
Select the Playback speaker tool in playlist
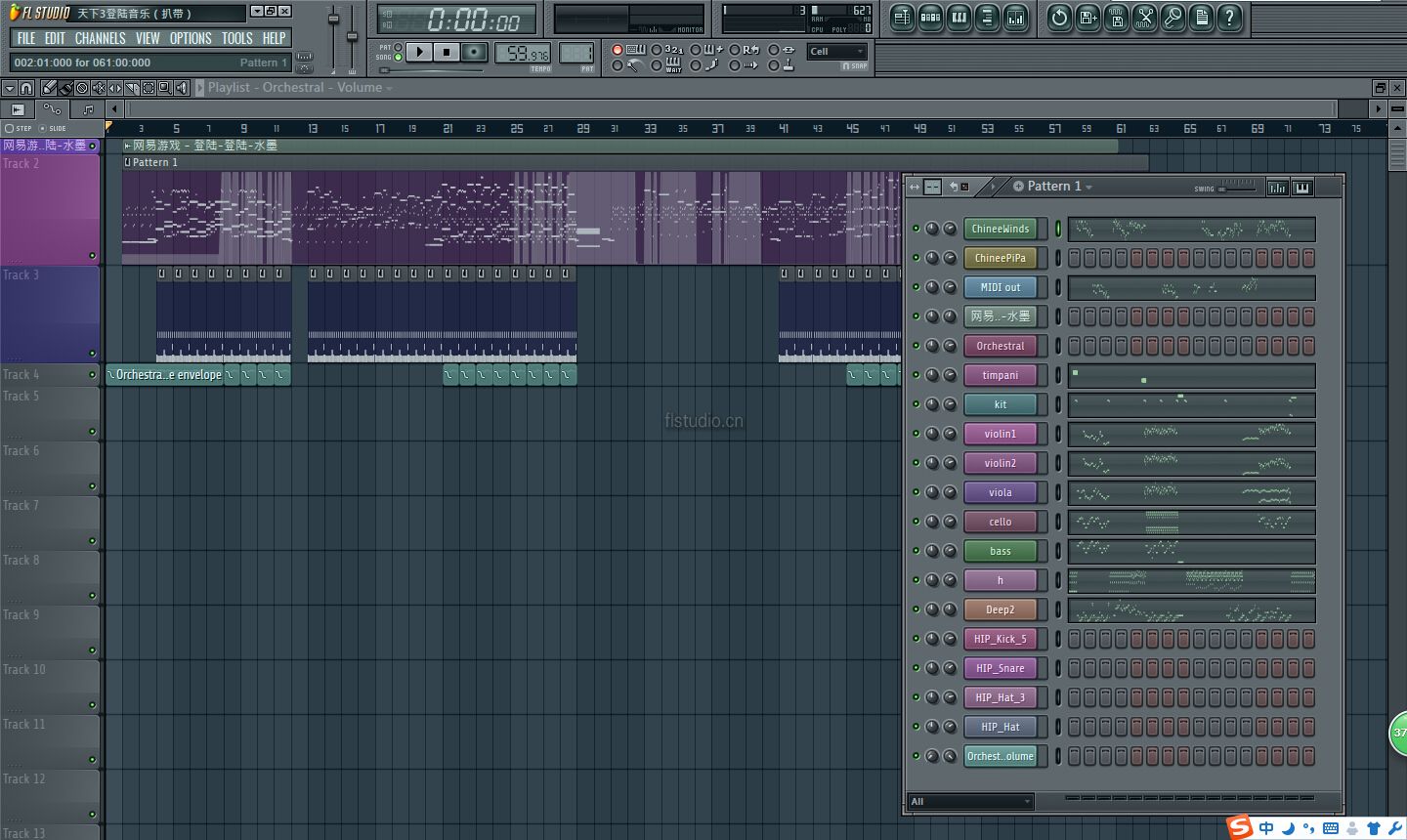[182, 88]
